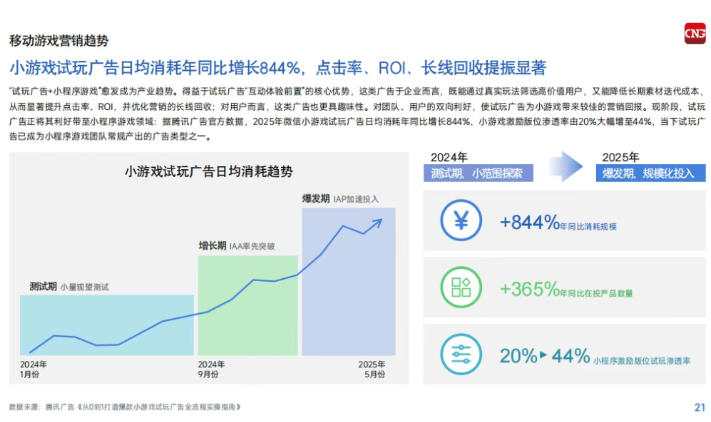Click the +844% growth statistic
This screenshot has width=711, height=422.
click(x=534, y=222)
